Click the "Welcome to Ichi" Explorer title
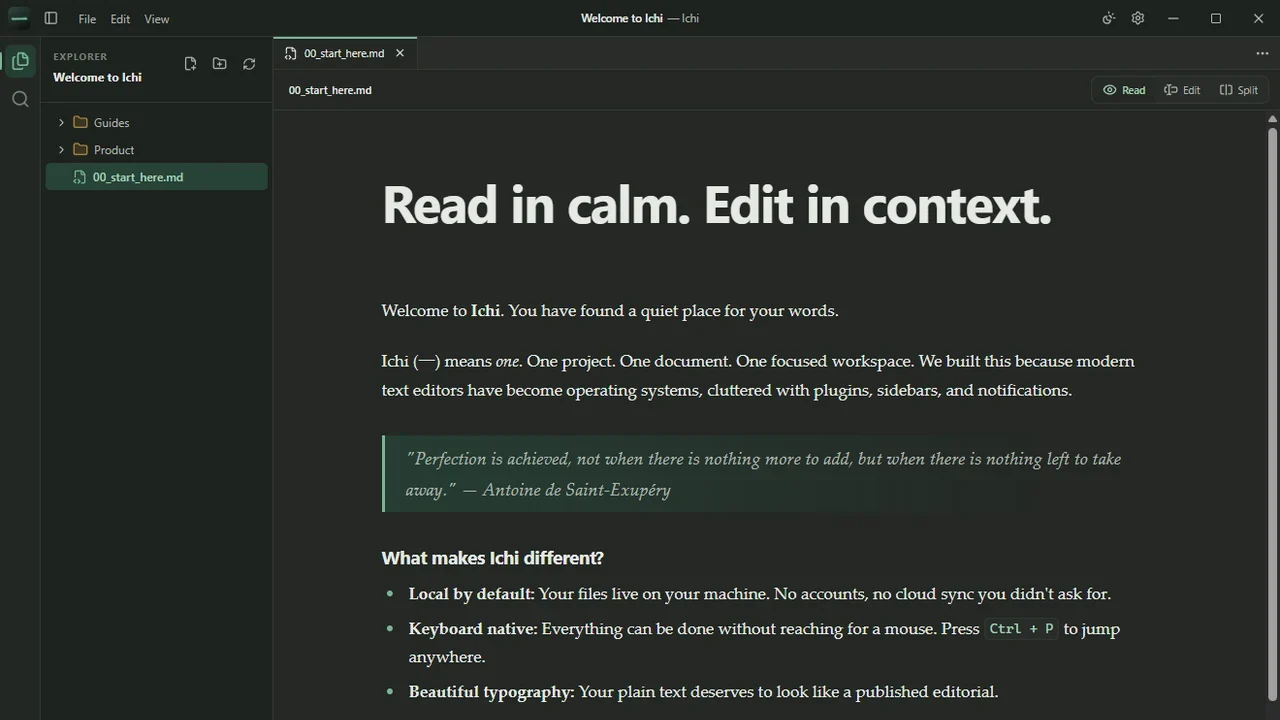1280x720 pixels. click(x=97, y=77)
